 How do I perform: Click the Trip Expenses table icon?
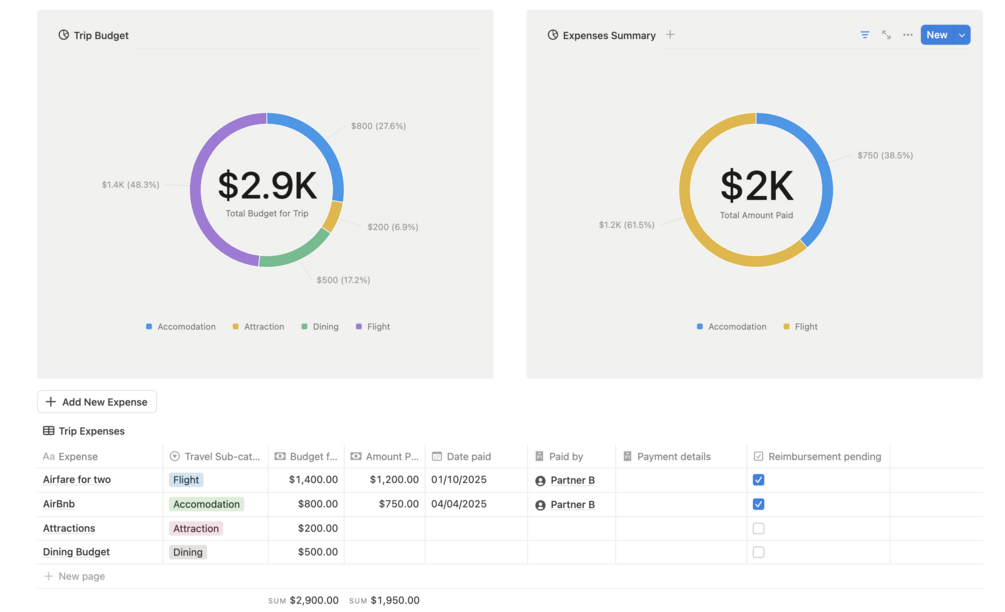click(x=48, y=431)
